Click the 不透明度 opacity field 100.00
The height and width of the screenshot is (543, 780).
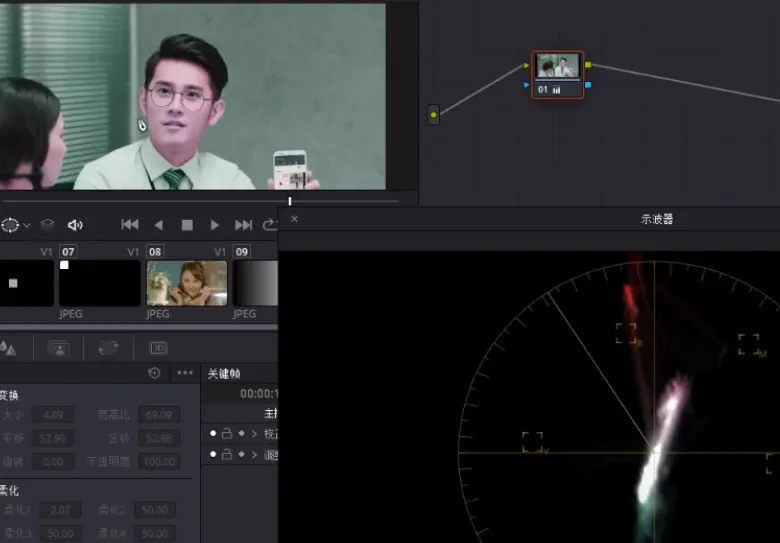159,461
